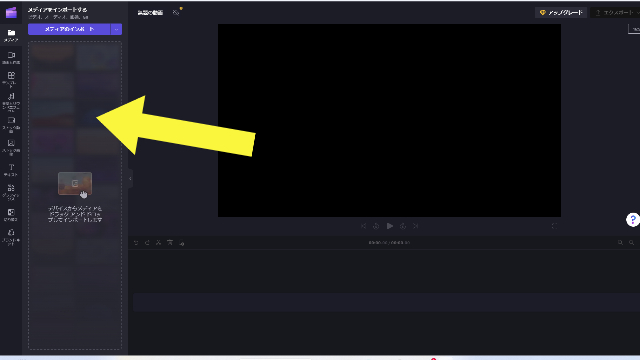Open the Graphics sidebar tab

tap(11, 192)
